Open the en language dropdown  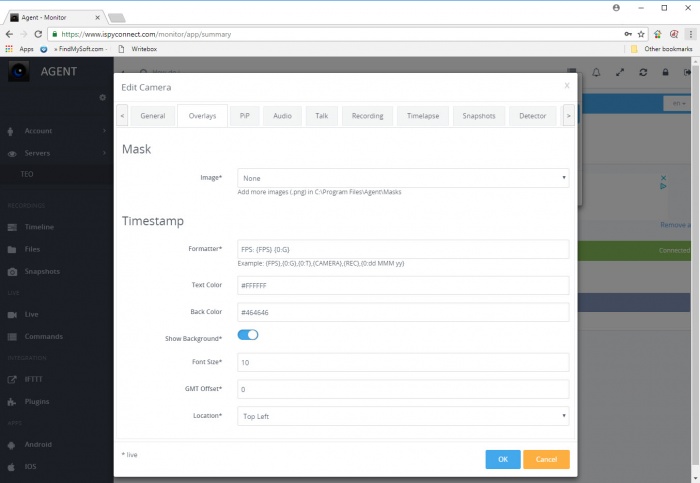(x=679, y=103)
